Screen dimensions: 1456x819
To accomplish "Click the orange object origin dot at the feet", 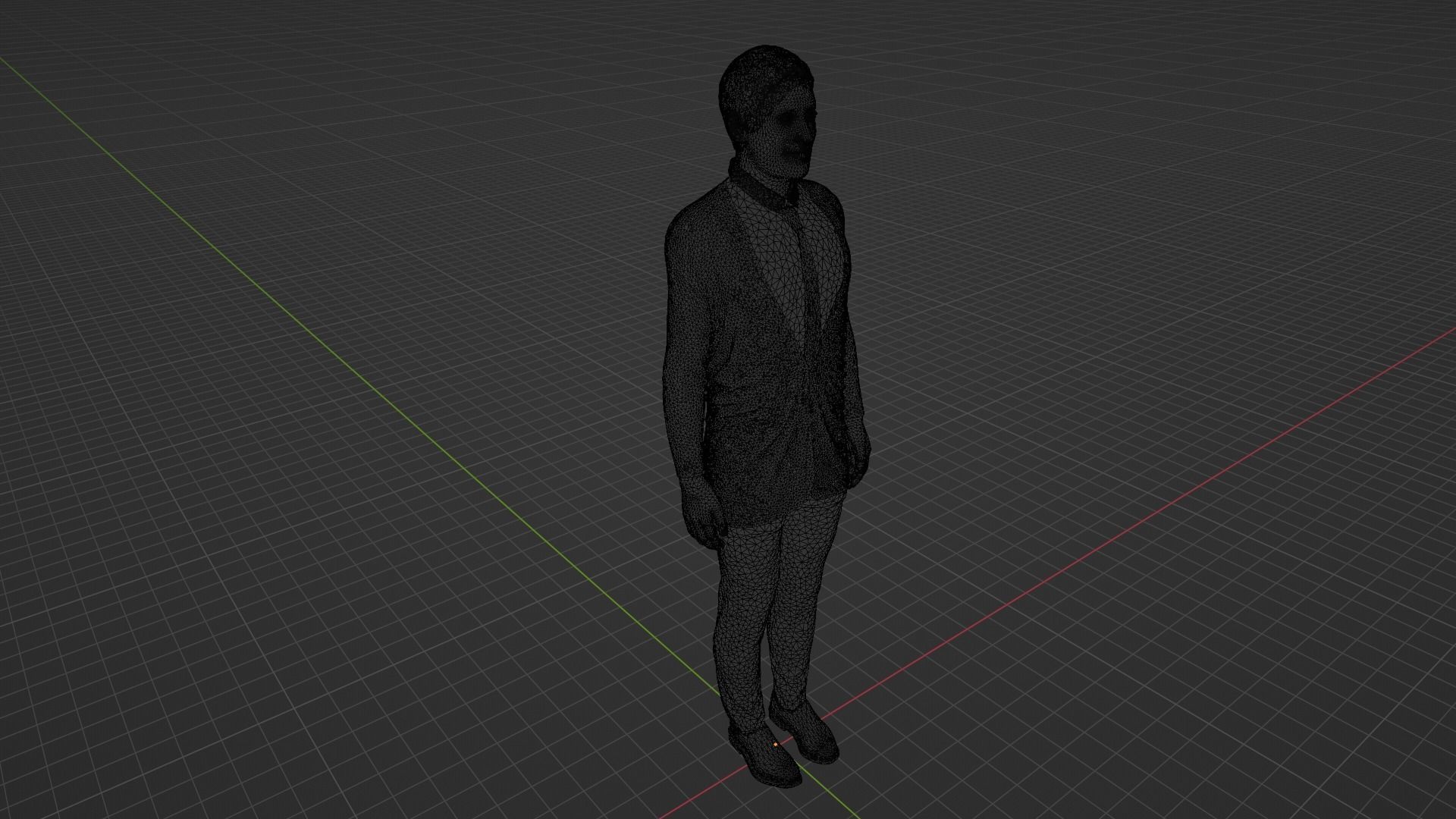I will tap(776, 745).
